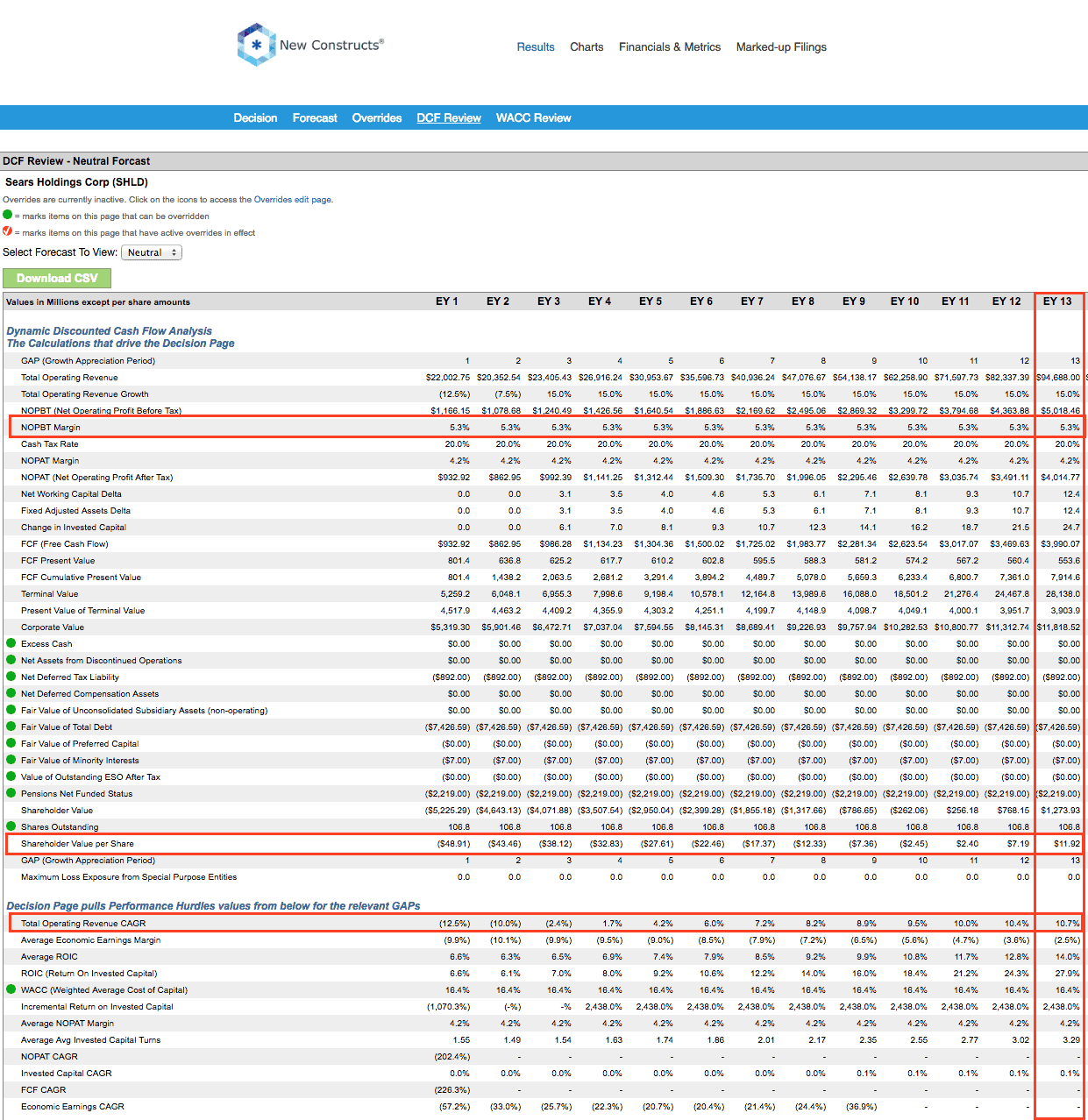Click the FCF Cumulative Present Value row label
Viewport: 1088px width, 1120px height.
[81, 578]
